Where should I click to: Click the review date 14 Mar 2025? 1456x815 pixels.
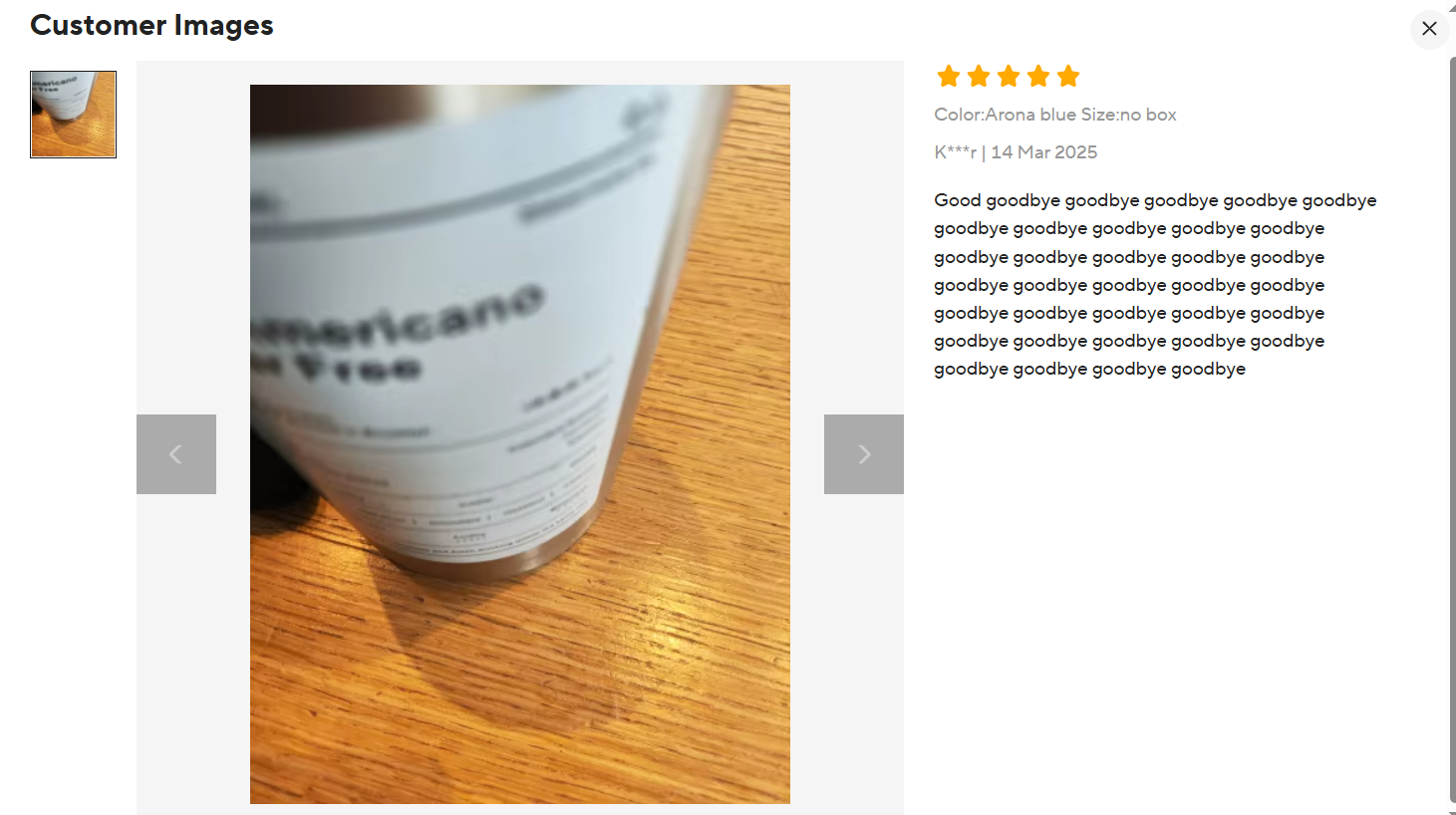point(1043,152)
